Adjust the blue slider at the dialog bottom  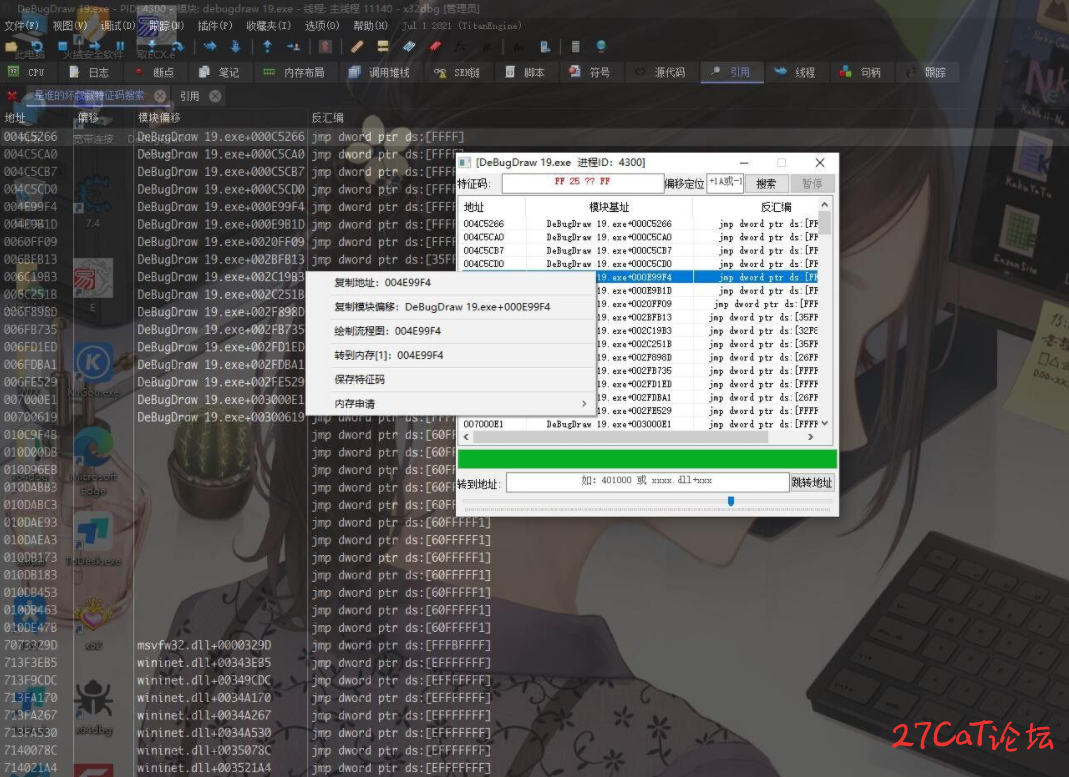[x=731, y=501]
